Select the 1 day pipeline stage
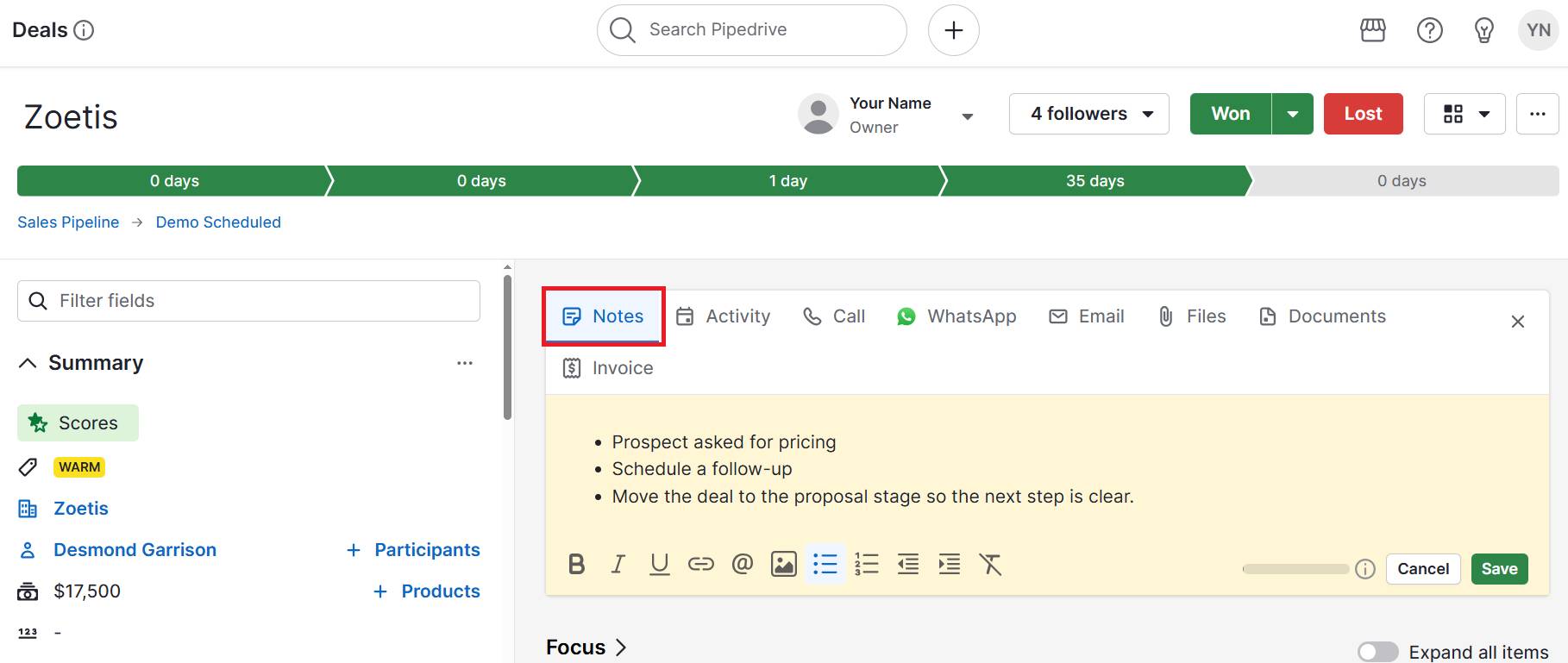Viewport: 1568px width, 663px height. coord(788,181)
